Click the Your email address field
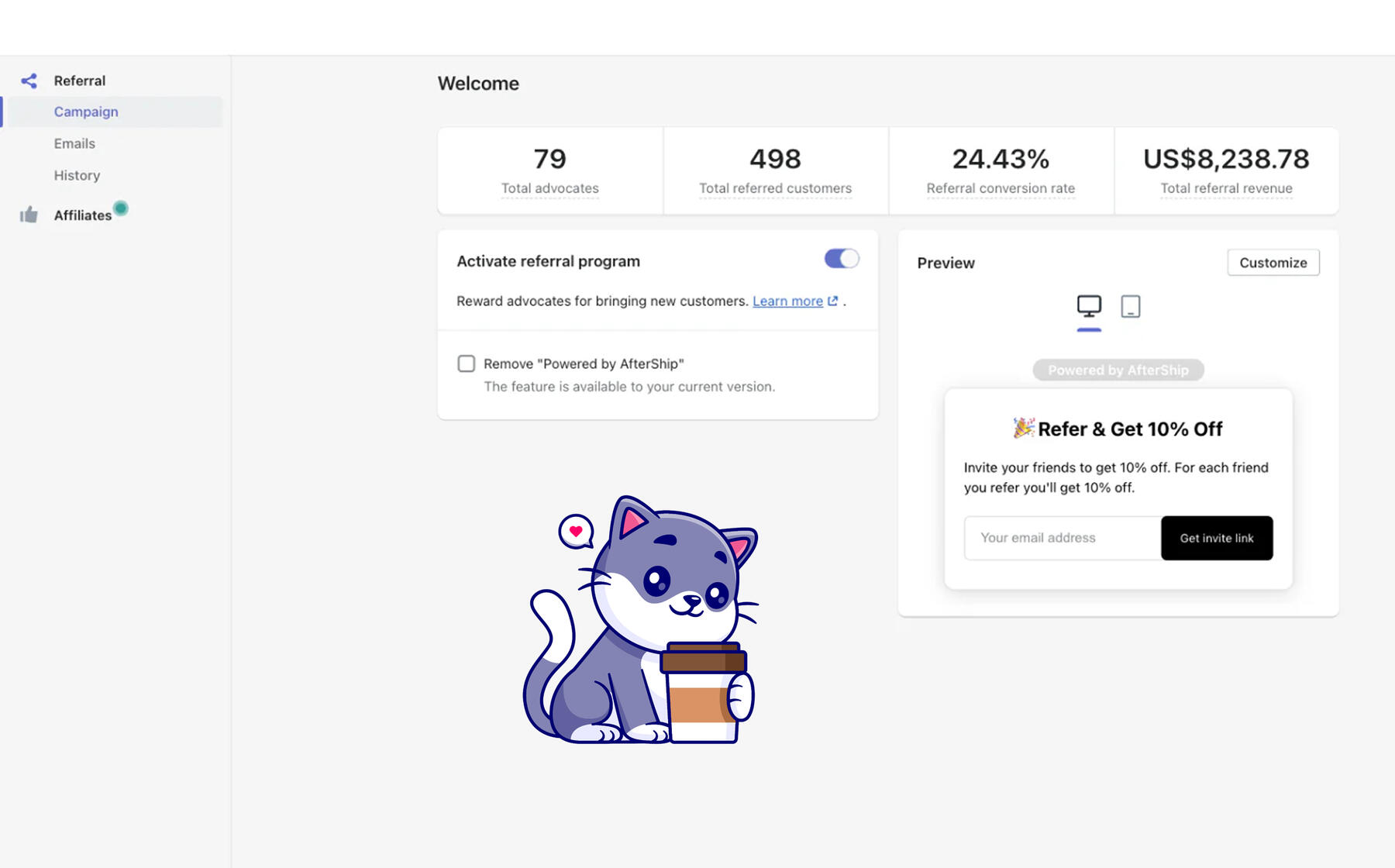 click(1063, 538)
